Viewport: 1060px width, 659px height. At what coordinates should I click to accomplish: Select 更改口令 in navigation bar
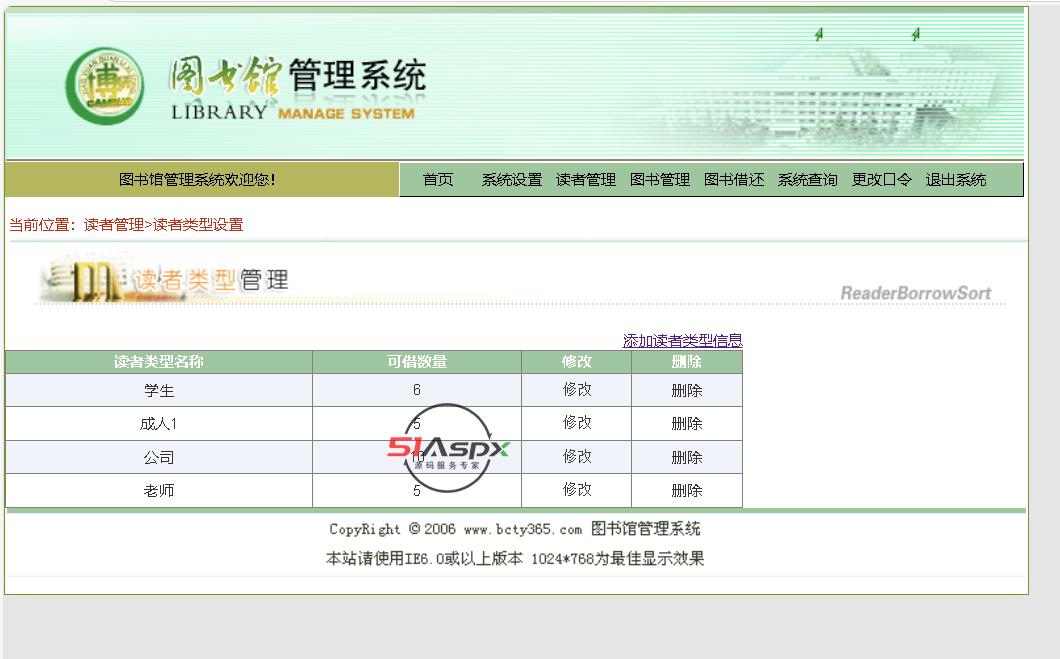[882, 180]
